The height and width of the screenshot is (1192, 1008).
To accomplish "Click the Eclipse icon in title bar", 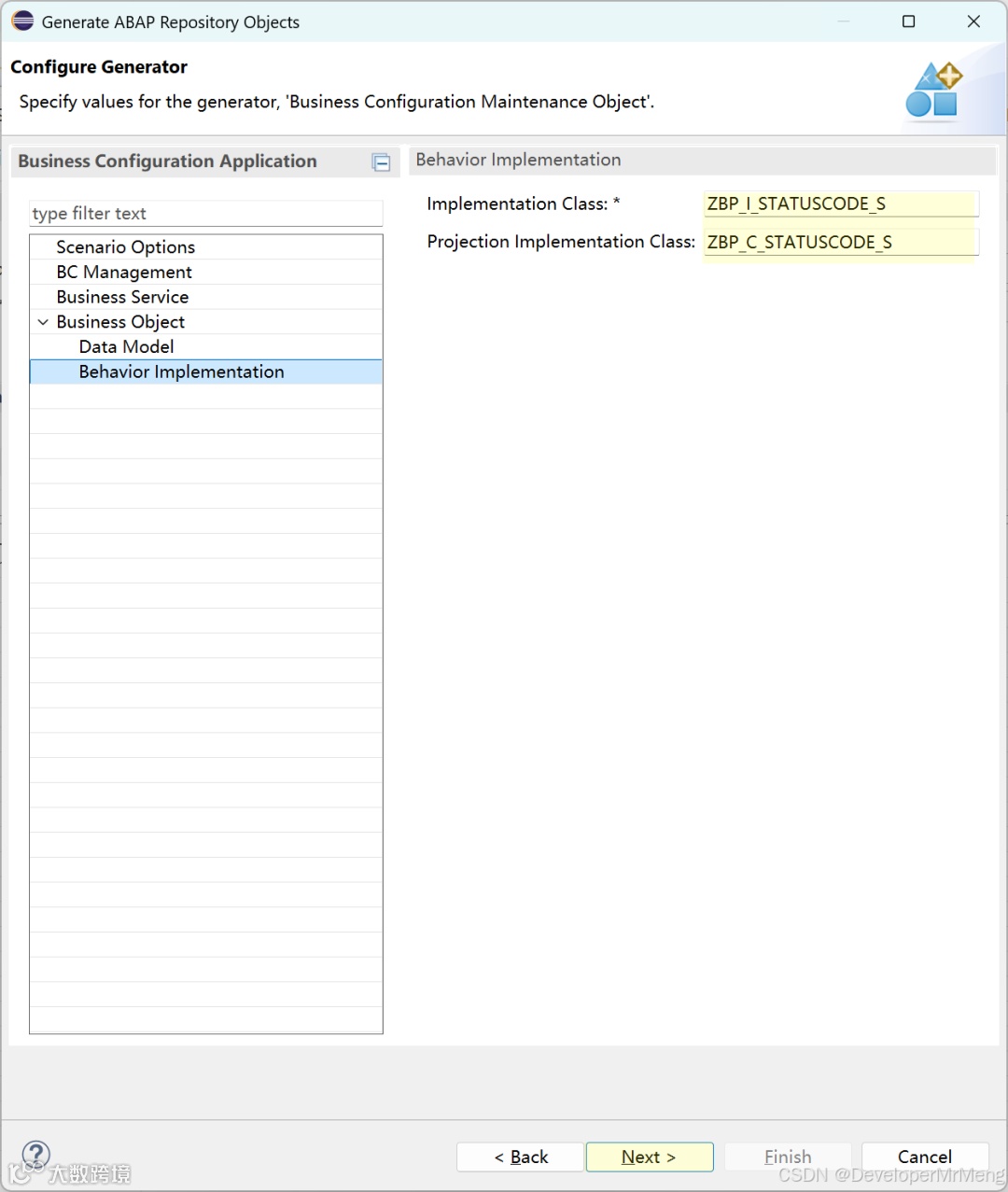I will (22, 21).
